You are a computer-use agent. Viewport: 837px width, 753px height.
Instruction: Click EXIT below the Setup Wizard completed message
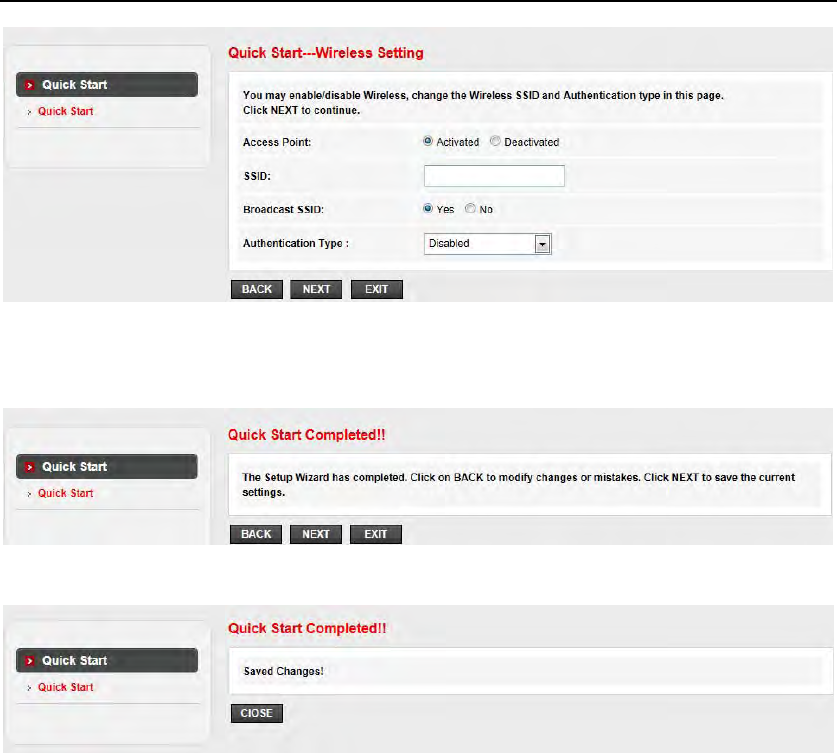(375, 534)
